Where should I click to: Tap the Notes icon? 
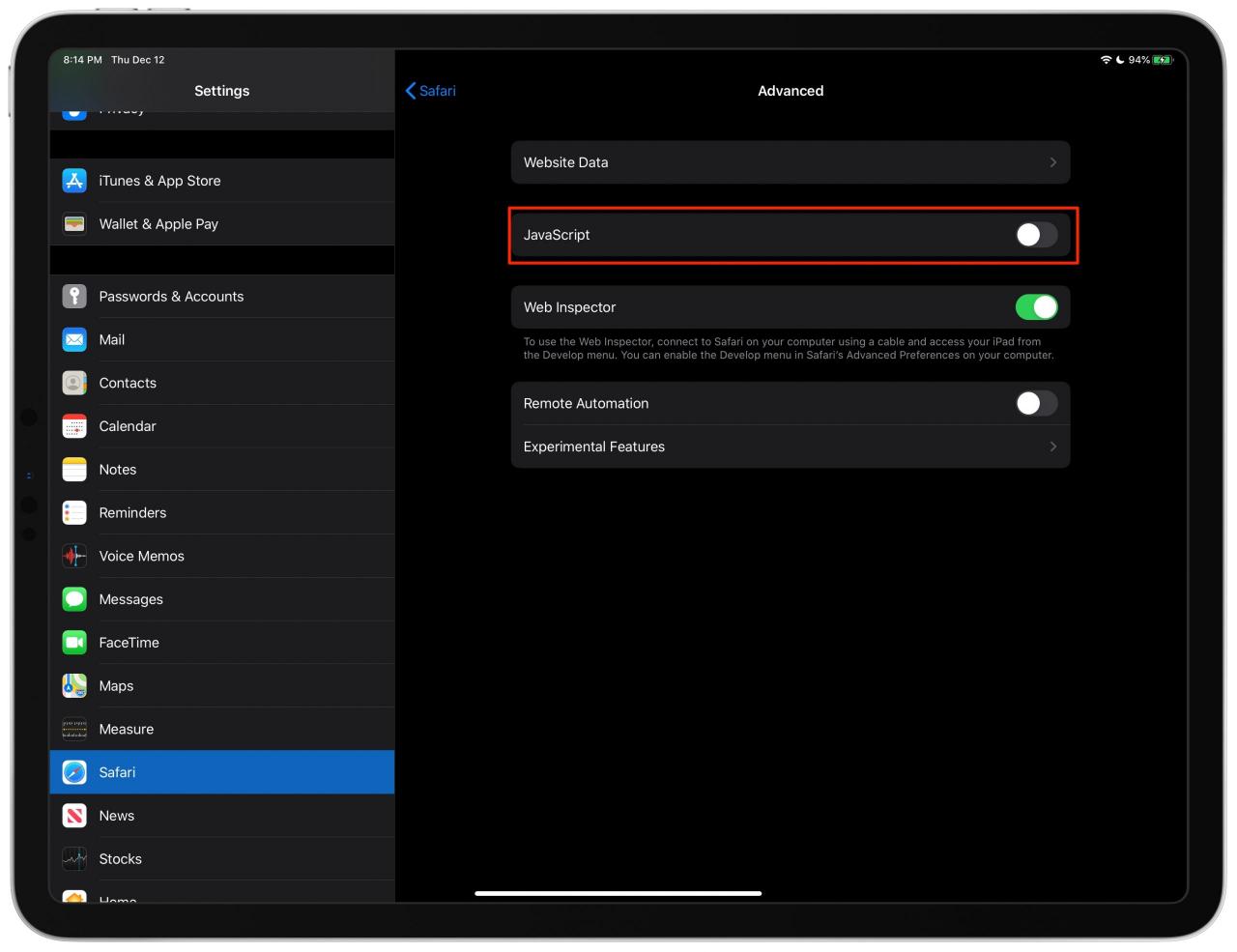point(74,470)
